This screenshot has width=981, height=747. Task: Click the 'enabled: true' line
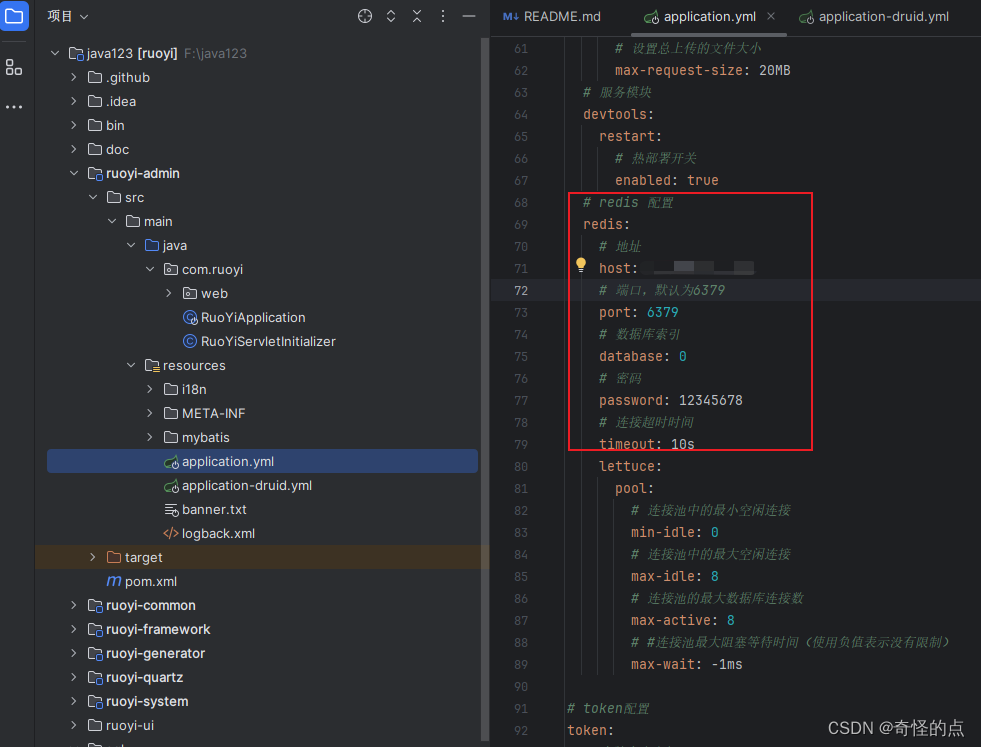click(667, 180)
